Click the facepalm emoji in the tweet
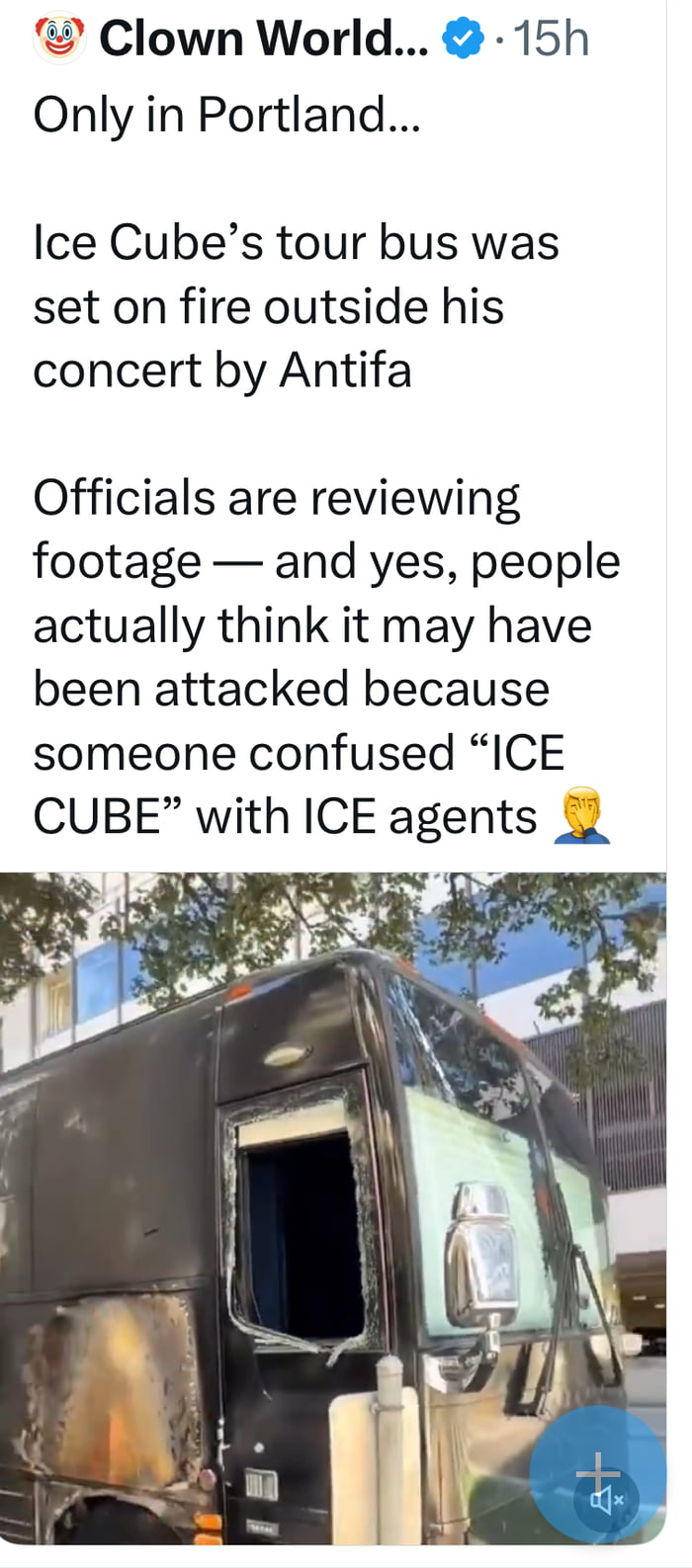 point(582,816)
